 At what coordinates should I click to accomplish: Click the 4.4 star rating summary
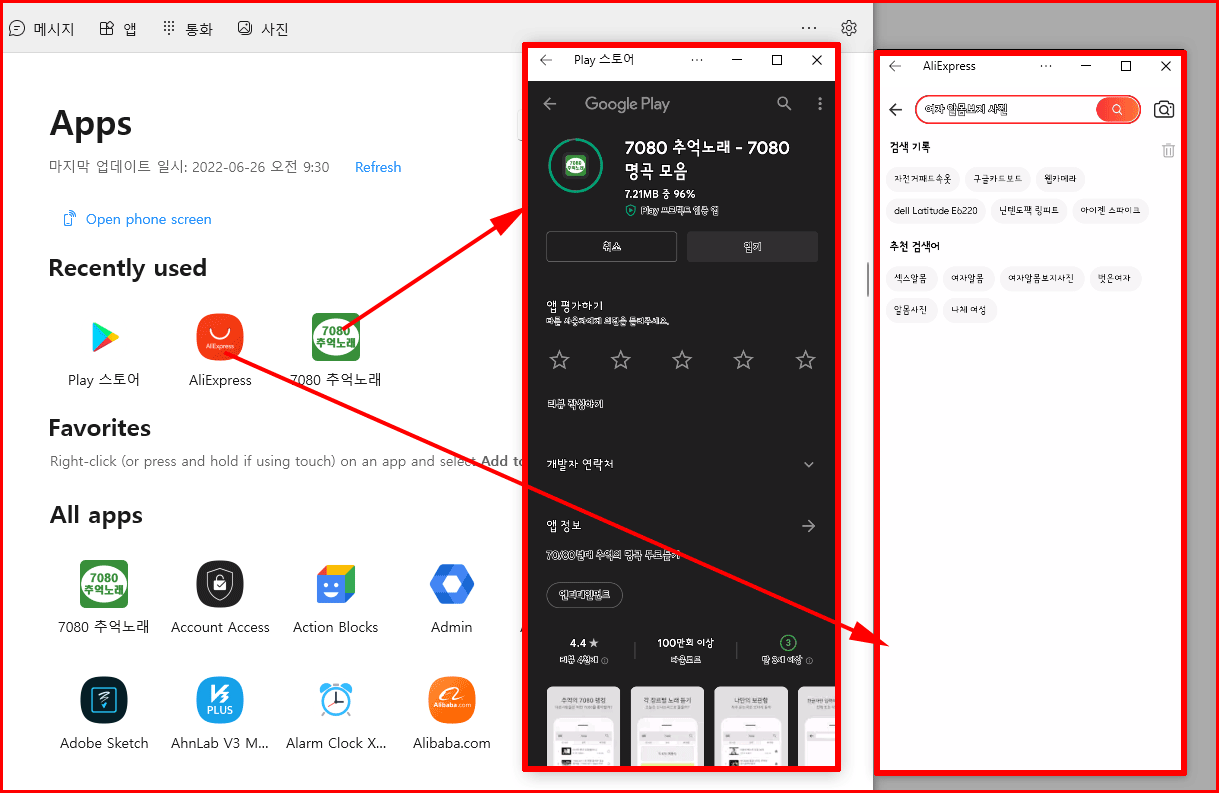point(584,650)
